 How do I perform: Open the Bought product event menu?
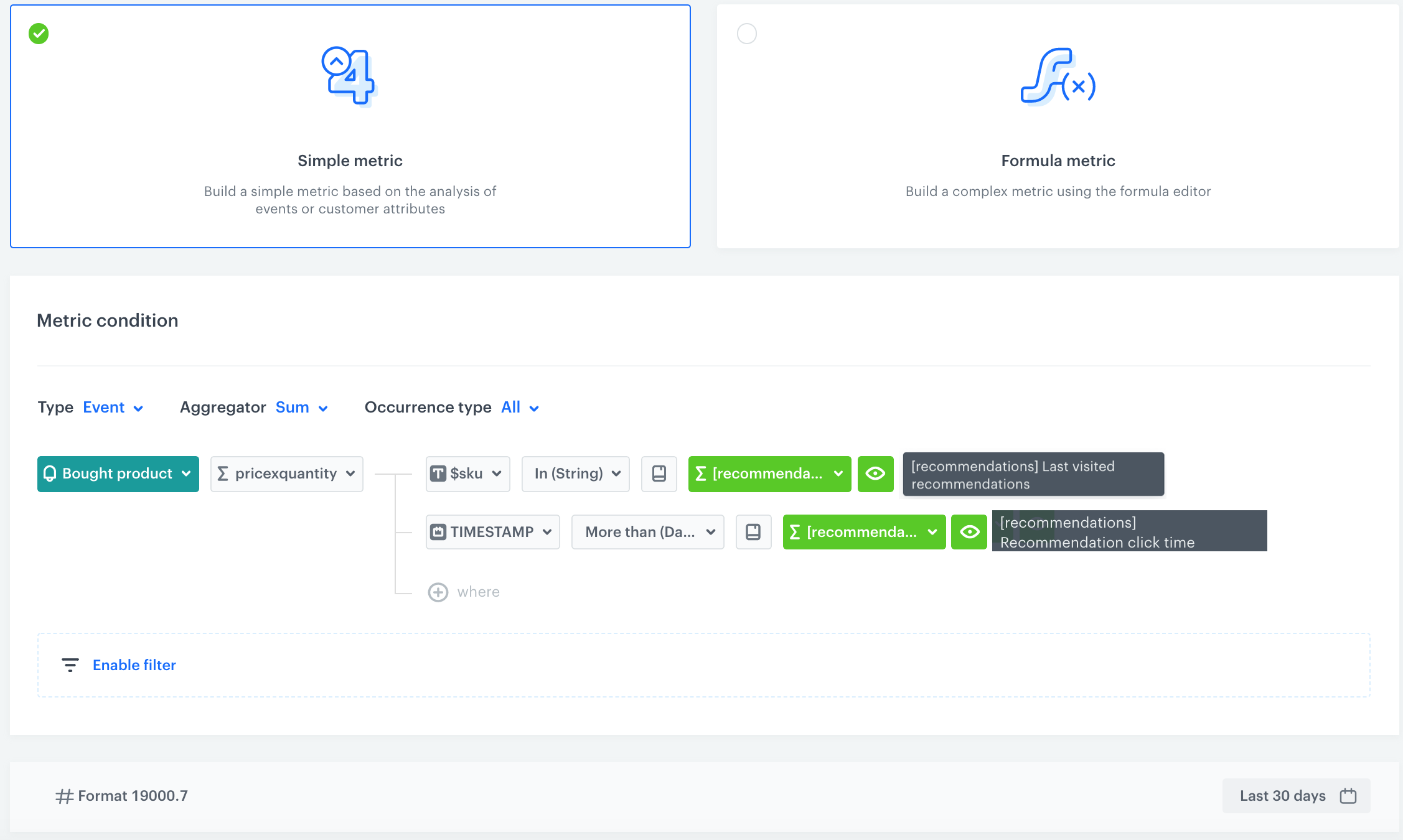point(117,473)
